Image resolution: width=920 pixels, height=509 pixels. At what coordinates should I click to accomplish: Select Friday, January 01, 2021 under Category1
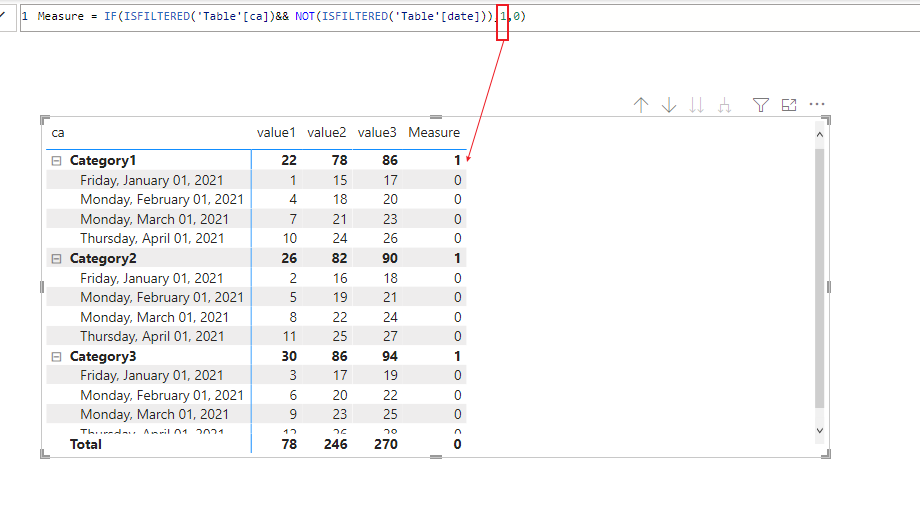pyautogui.click(x=151, y=180)
